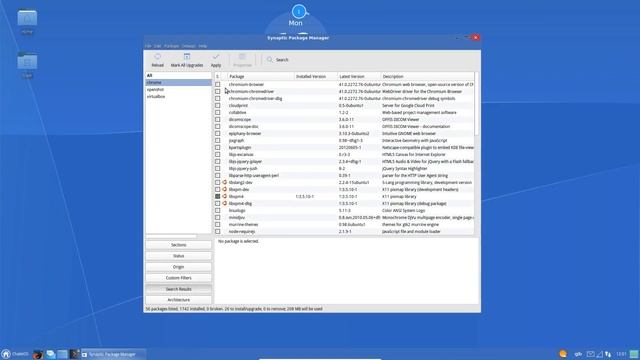Open the File menu

tap(148, 46)
